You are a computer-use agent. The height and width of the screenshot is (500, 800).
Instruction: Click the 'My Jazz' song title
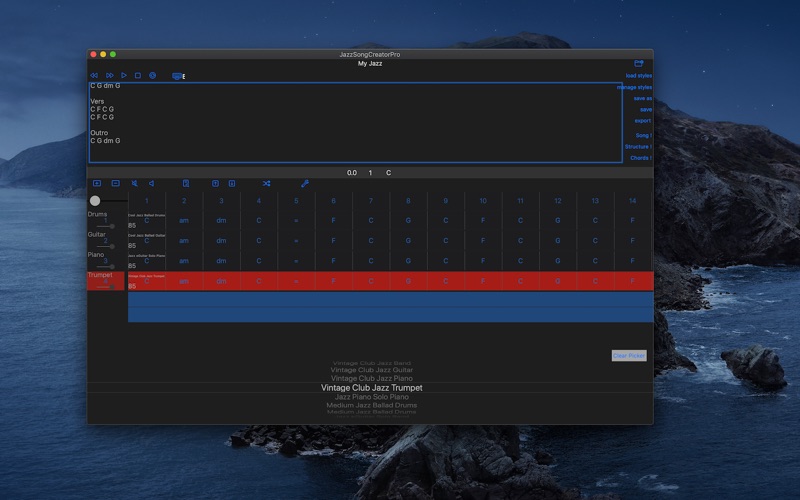tap(370, 63)
